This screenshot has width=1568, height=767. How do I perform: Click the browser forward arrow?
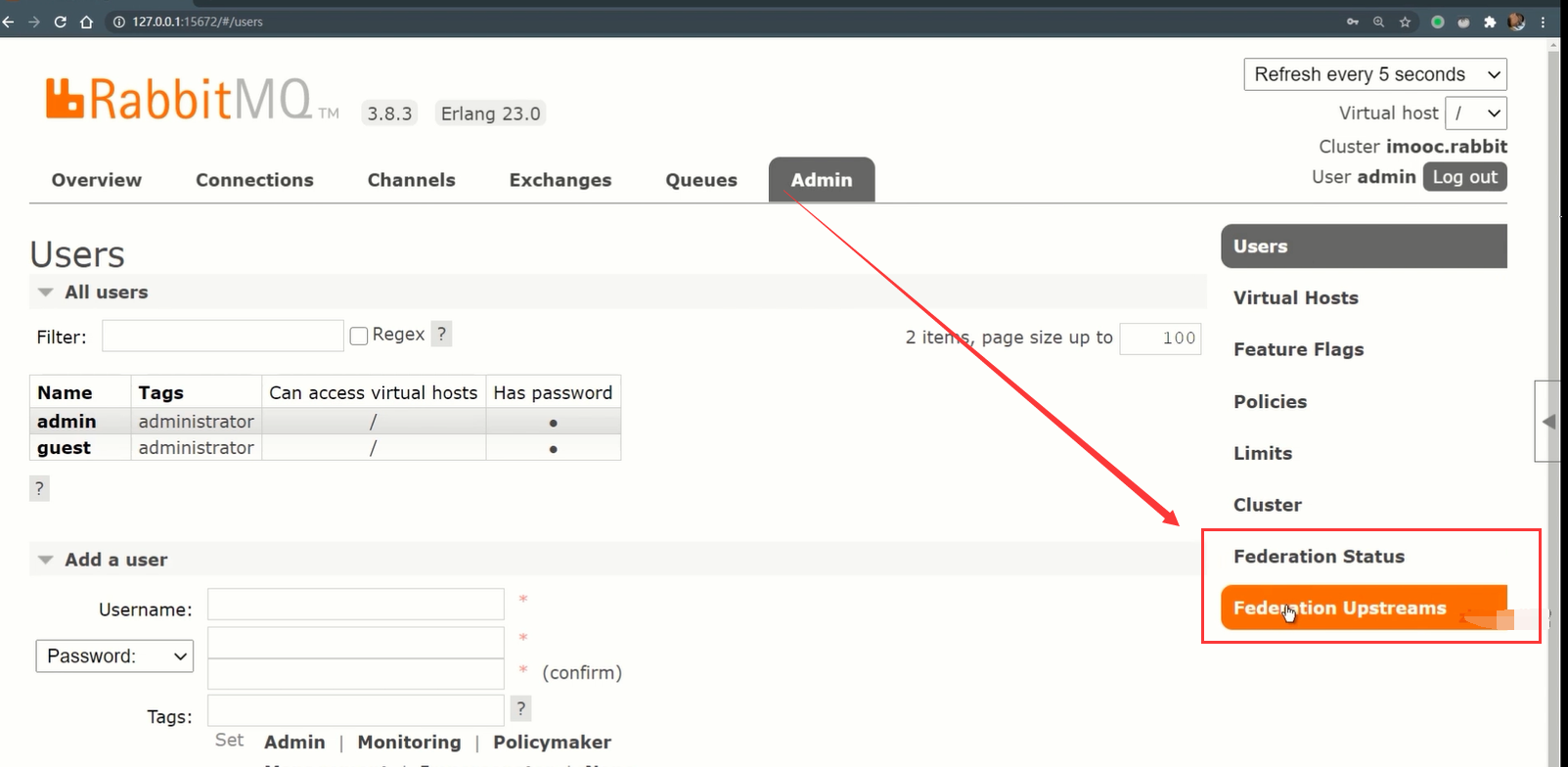click(34, 22)
